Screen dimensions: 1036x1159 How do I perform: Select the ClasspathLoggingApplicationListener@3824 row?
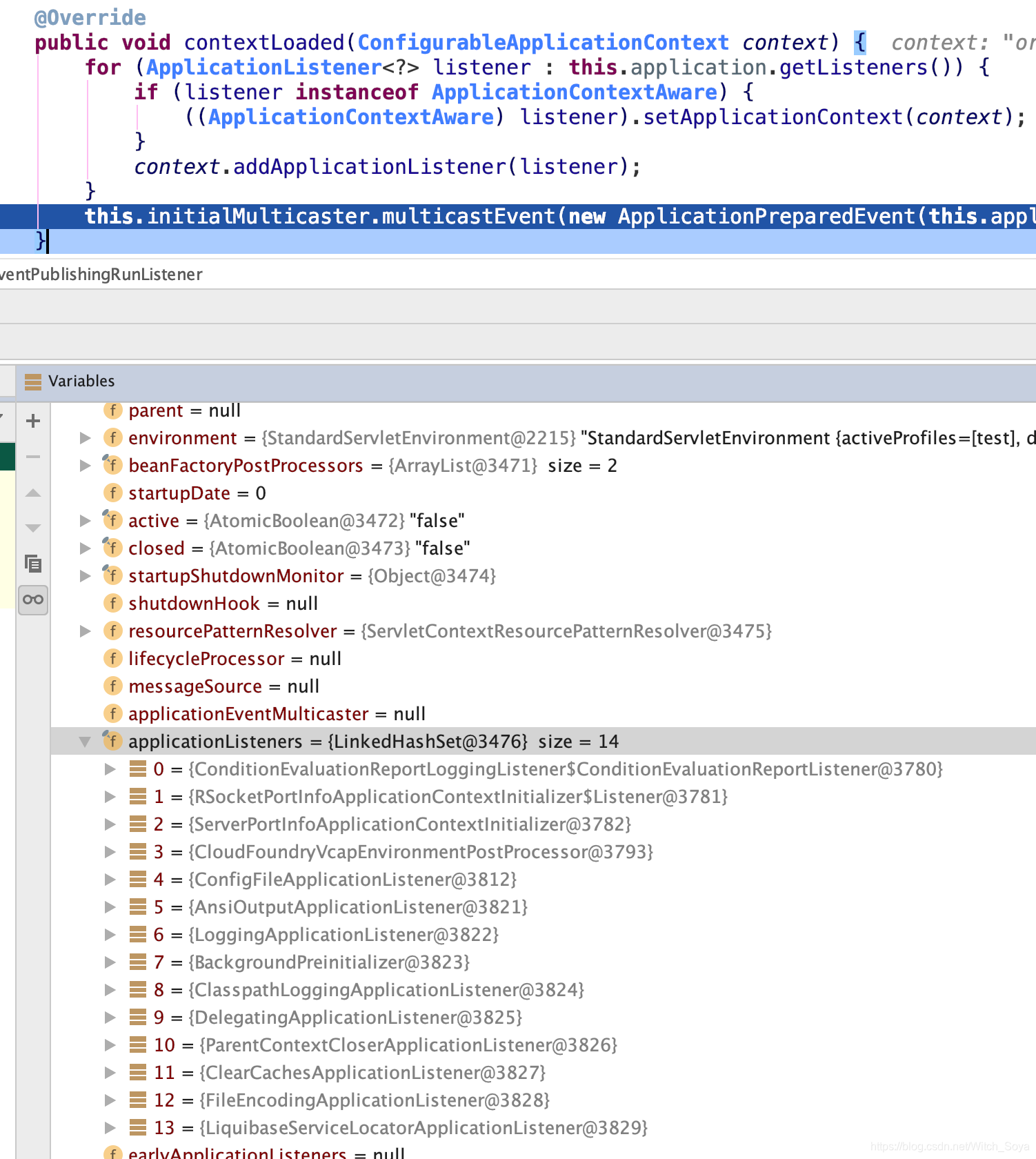[544, 990]
